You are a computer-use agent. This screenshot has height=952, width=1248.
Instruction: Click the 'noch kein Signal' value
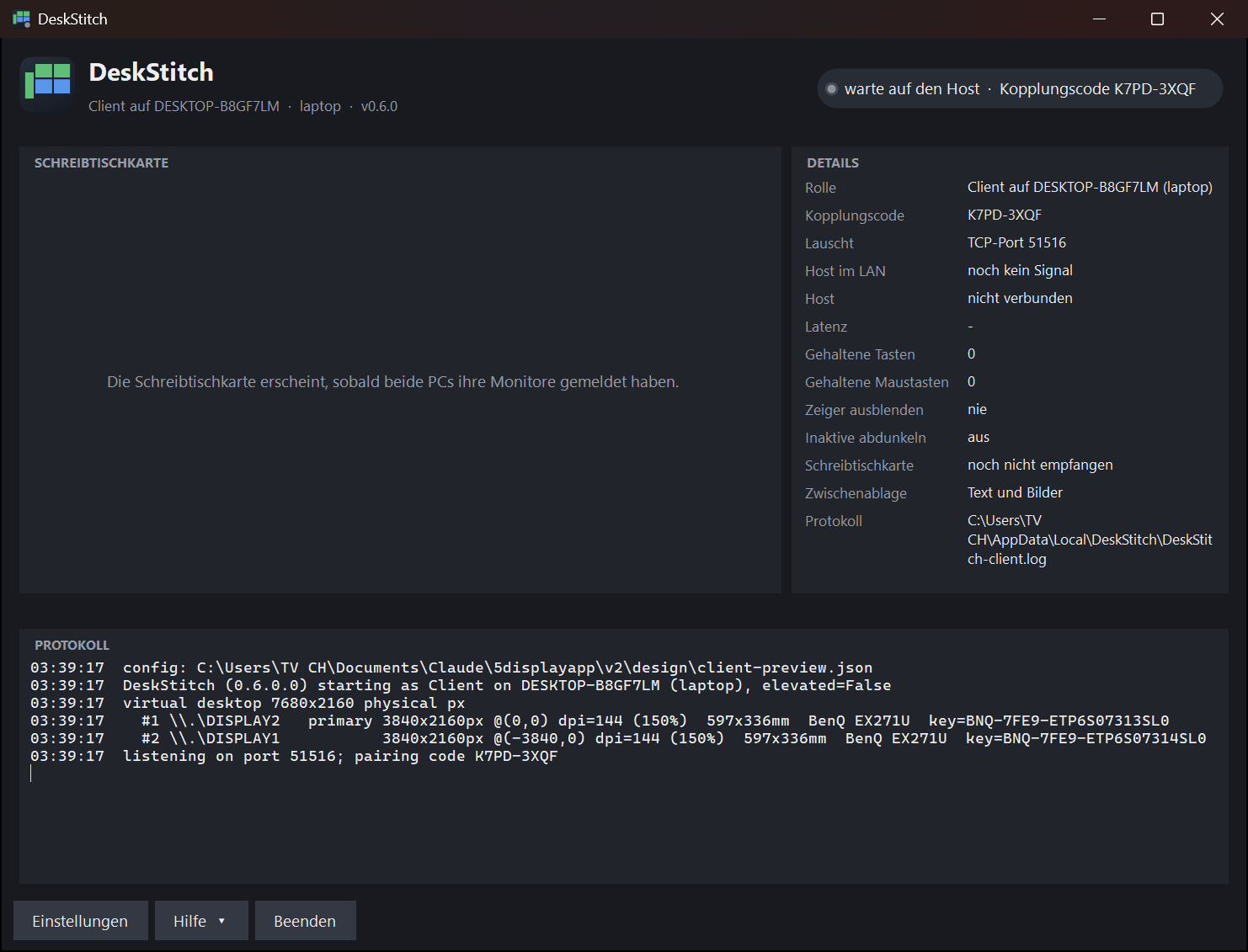point(1020,270)
